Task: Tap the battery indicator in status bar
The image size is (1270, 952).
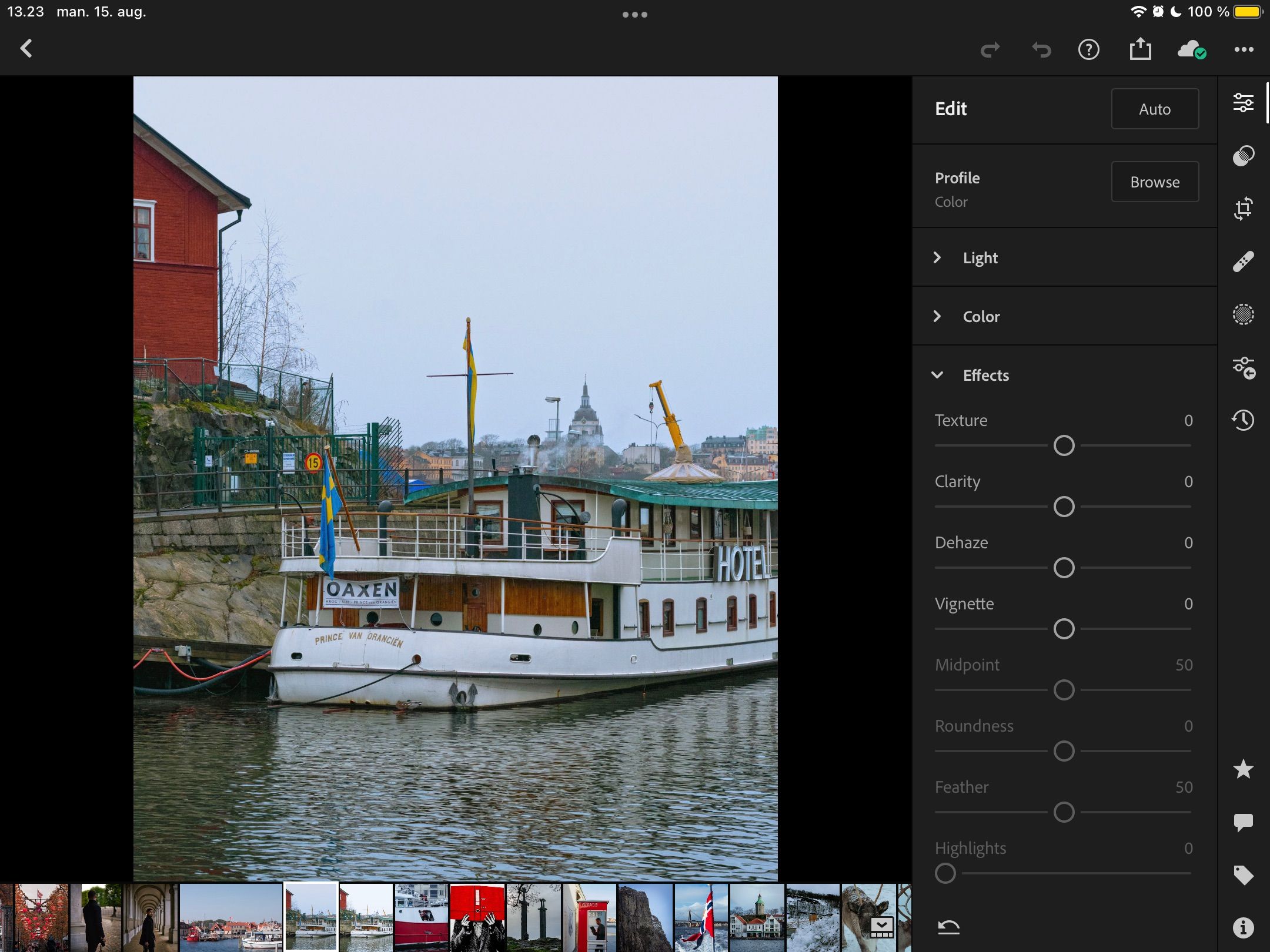Action: pos(1248,12)
